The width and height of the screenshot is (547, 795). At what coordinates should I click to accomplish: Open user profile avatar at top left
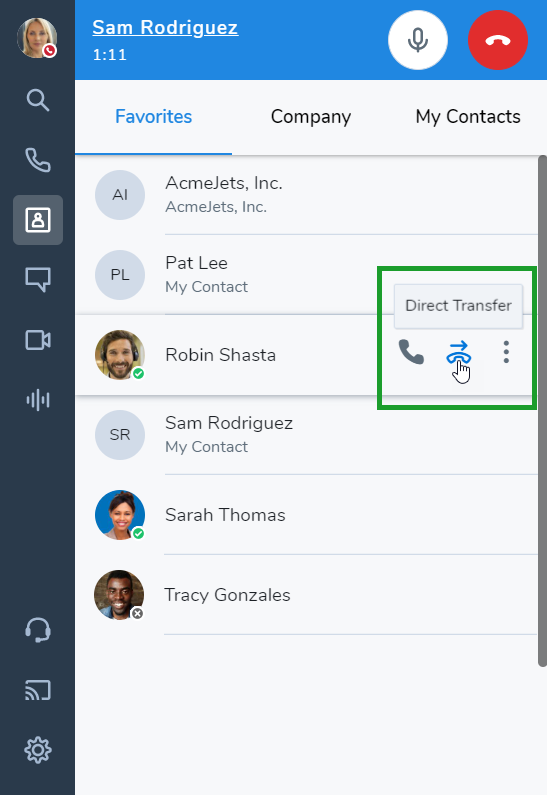click(x=37, y=38)
